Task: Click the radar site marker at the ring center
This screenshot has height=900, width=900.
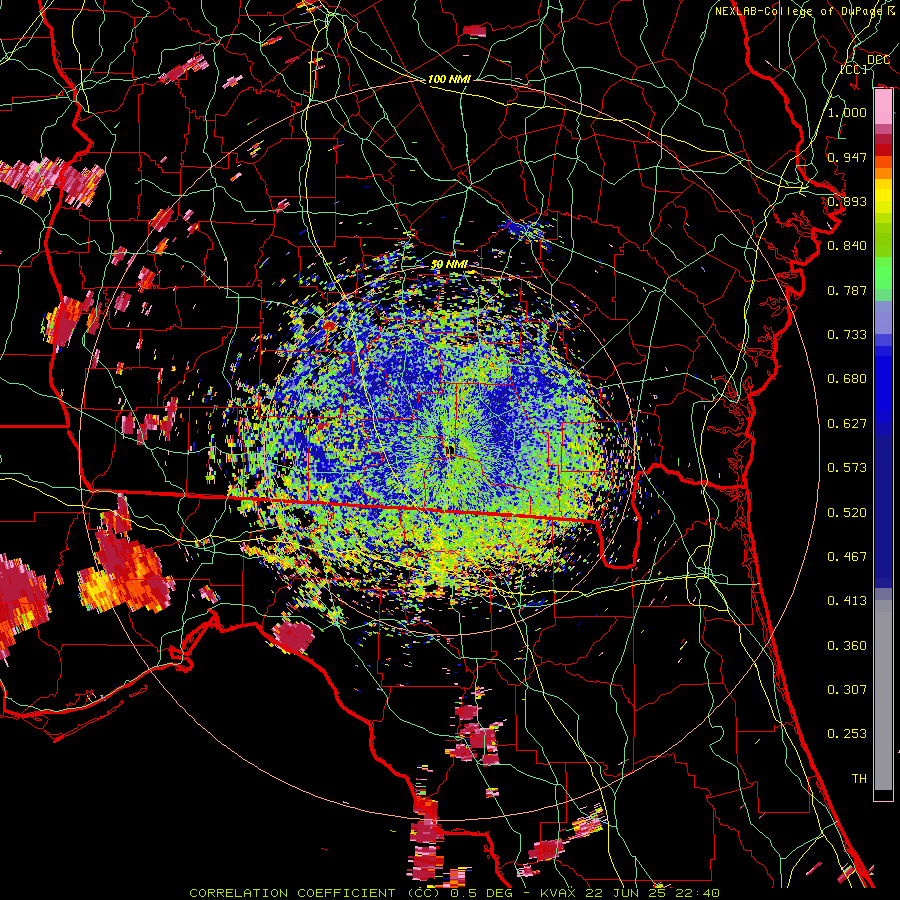Action: pyautogui.click(x=449, y=449)
